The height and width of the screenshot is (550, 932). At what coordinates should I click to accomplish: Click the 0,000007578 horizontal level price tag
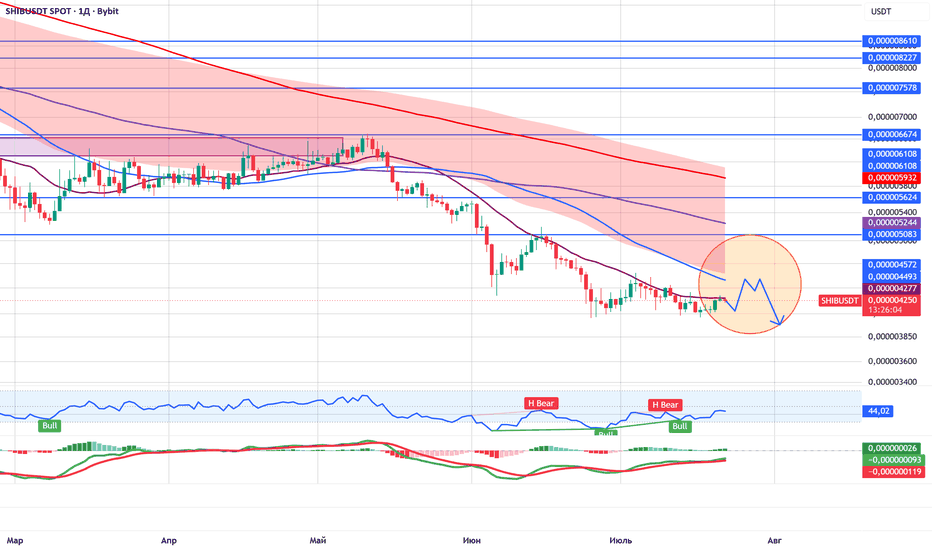point(892,87)
